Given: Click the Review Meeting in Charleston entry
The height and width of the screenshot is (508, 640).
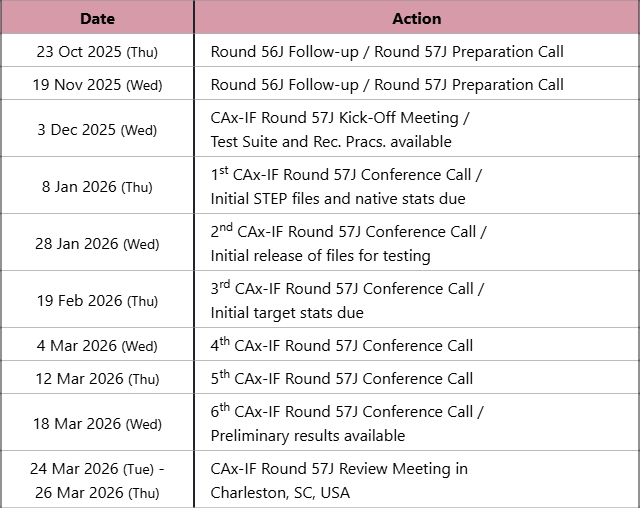Looking at the screenshot, I should [339, 480].
